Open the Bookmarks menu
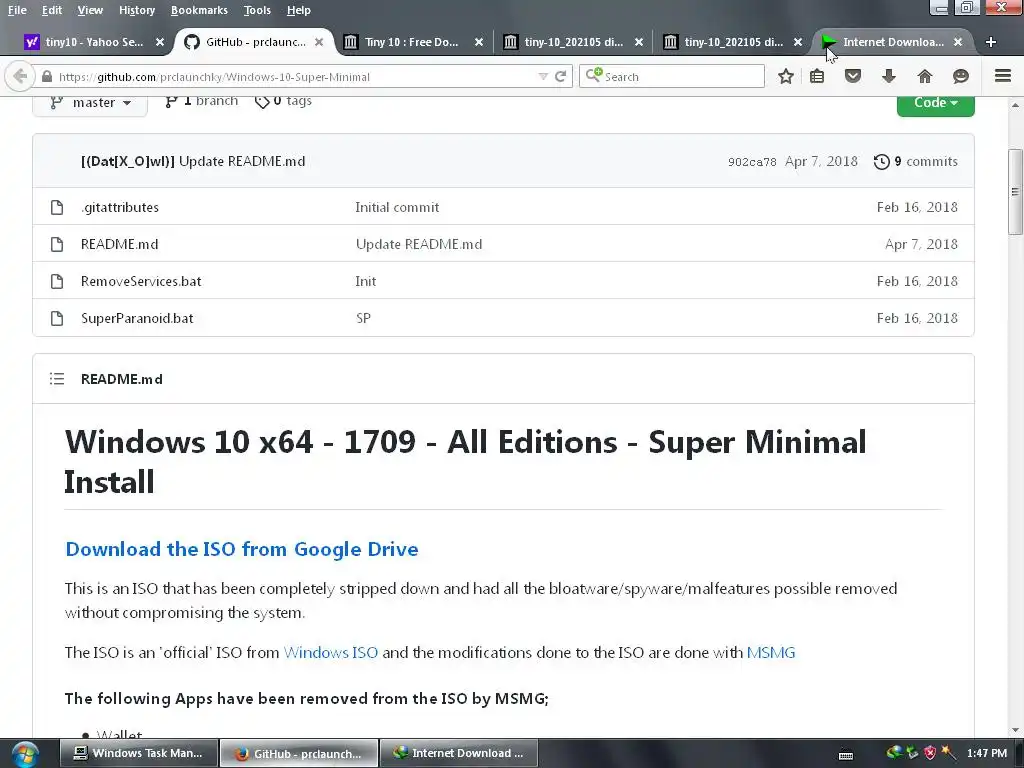Screen dimensions: 1024x768 pyautogui.click(x=199, y=10)
